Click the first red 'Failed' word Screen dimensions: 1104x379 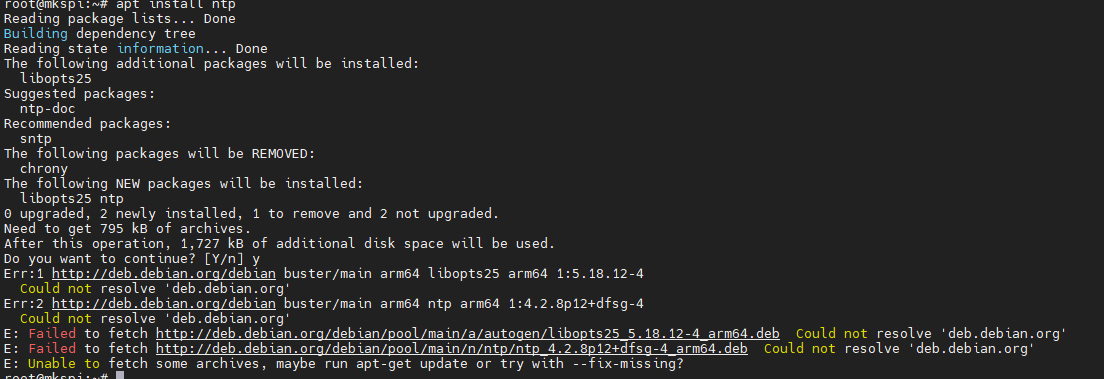click(52, 333)
